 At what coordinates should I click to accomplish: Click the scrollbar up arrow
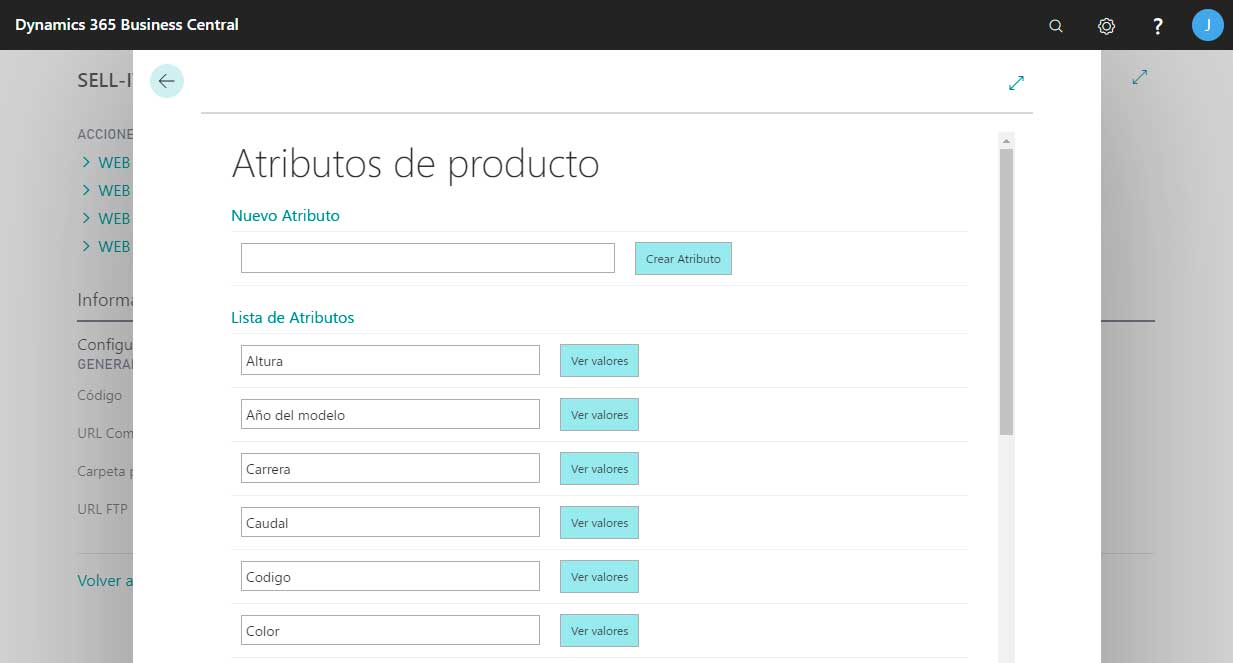(1007, 141)
